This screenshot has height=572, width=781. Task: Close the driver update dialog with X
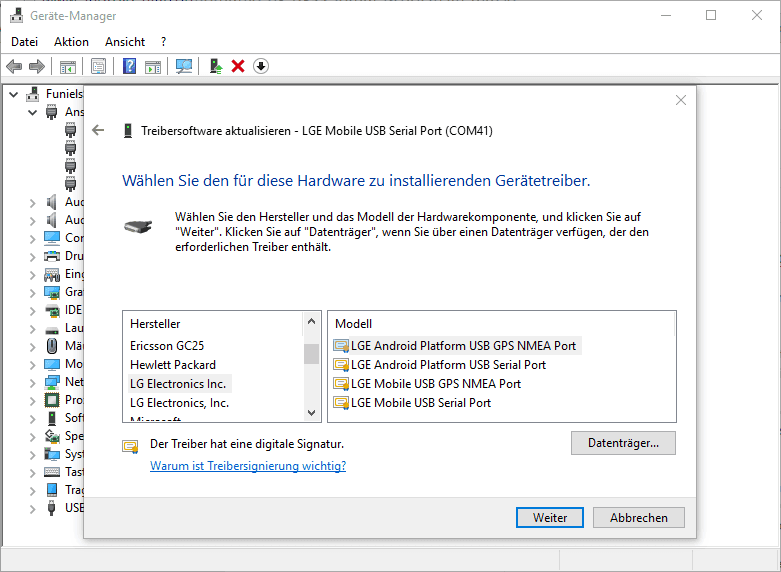coord(681,100)
